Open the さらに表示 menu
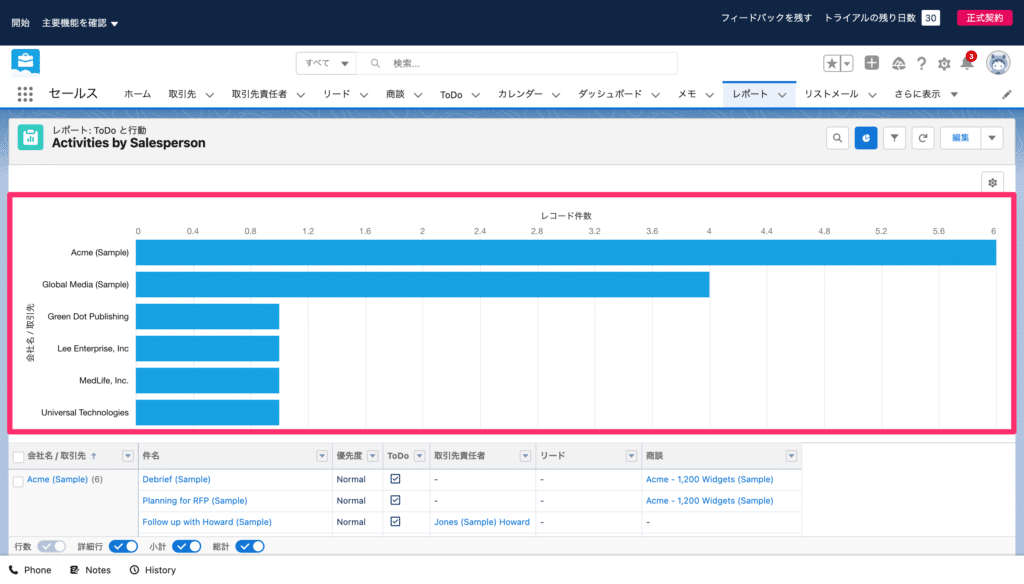The image size is (1024, 584). coord(925,94)
